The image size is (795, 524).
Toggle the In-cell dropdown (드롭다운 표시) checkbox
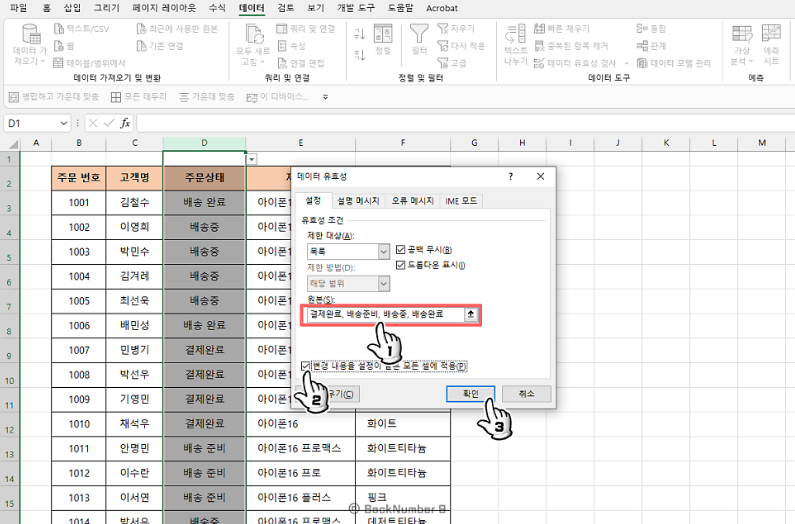pos(402,265)
